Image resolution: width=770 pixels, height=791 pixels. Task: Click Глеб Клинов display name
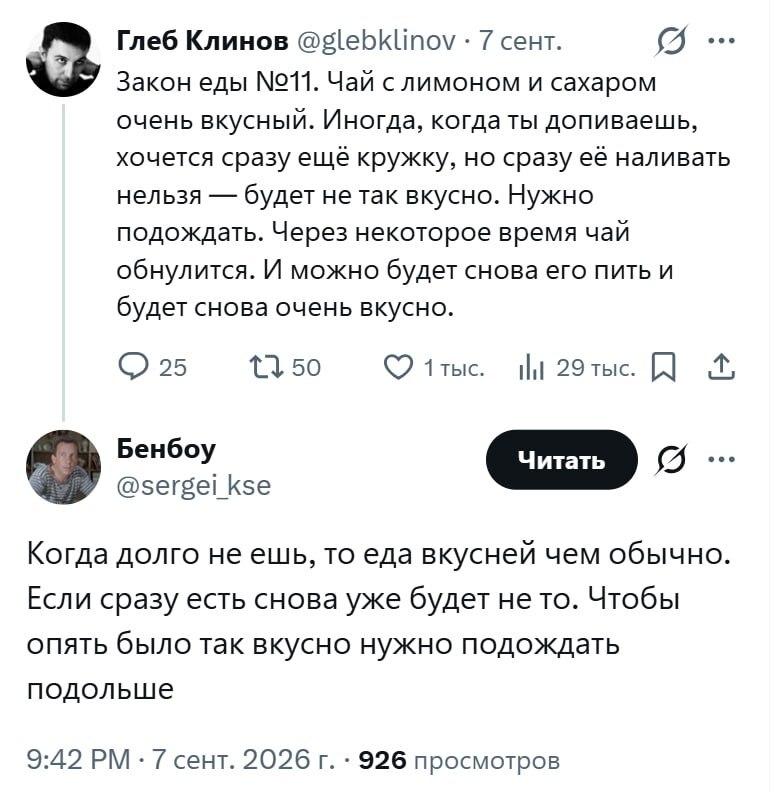click(x=202, y=40)
